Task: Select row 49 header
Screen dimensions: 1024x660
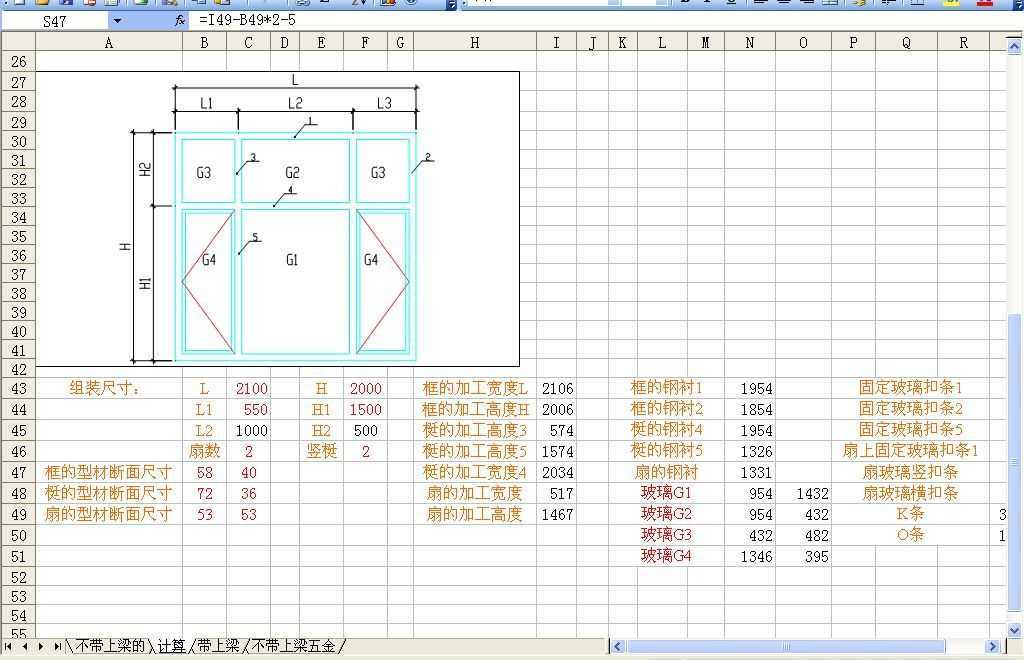Action: point(19,514)
